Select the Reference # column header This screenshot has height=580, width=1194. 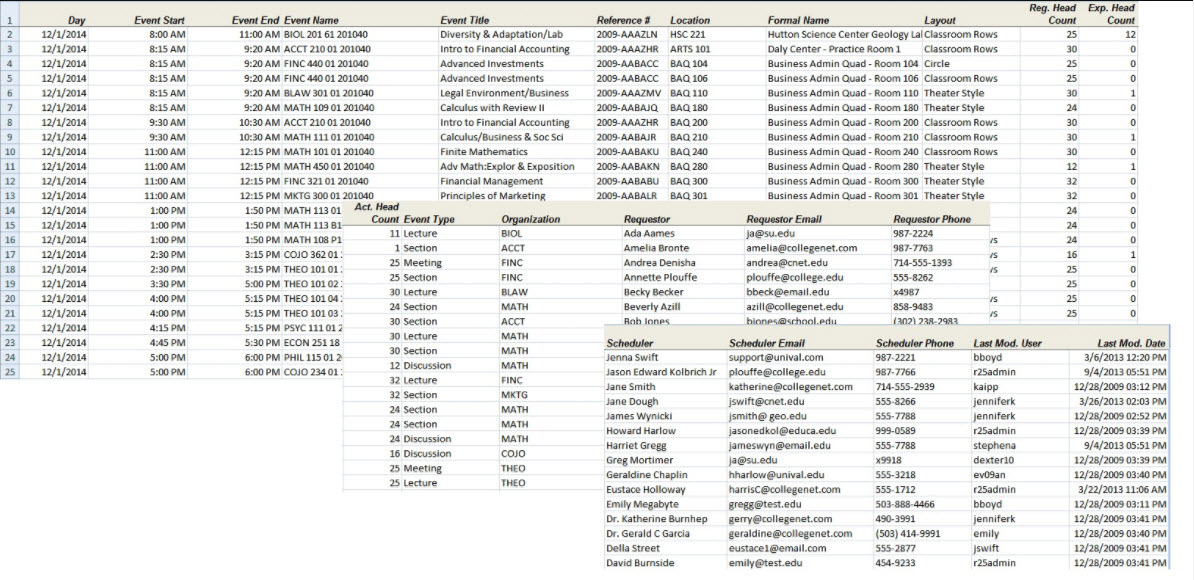point(623,21)
